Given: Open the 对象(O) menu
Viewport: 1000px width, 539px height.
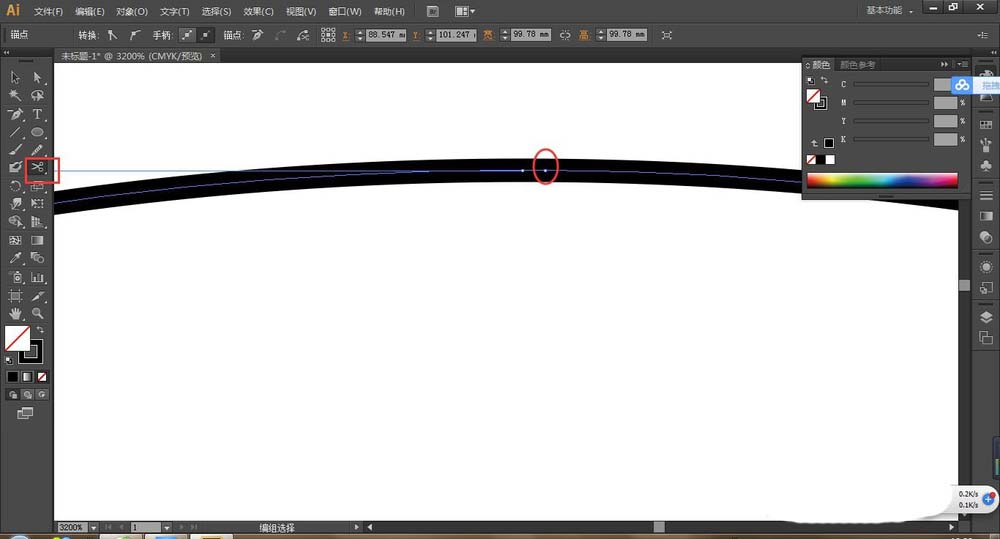Looking at the screenshot, I should point(132,11).
